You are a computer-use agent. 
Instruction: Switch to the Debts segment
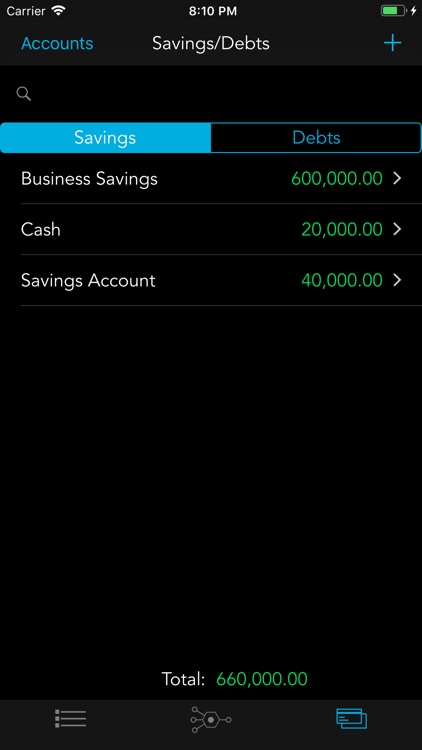(316, 138)
